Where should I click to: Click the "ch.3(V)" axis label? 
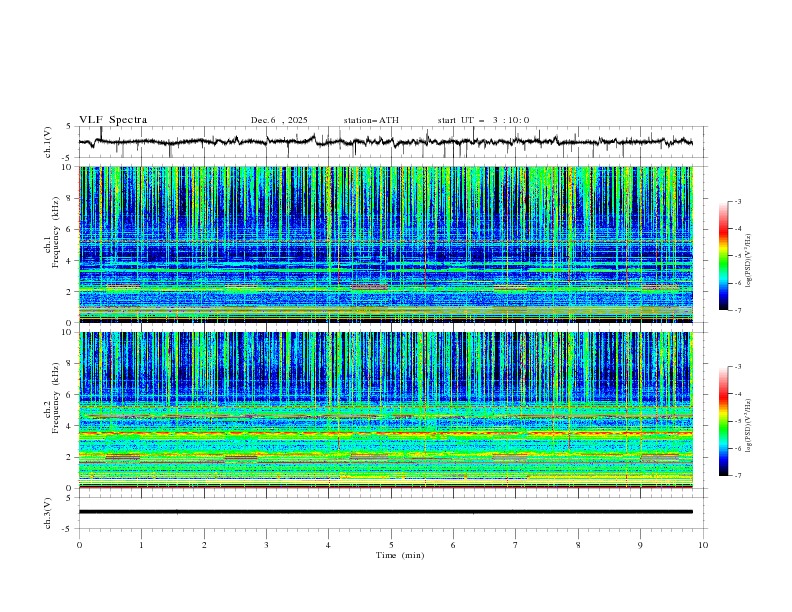48,513
